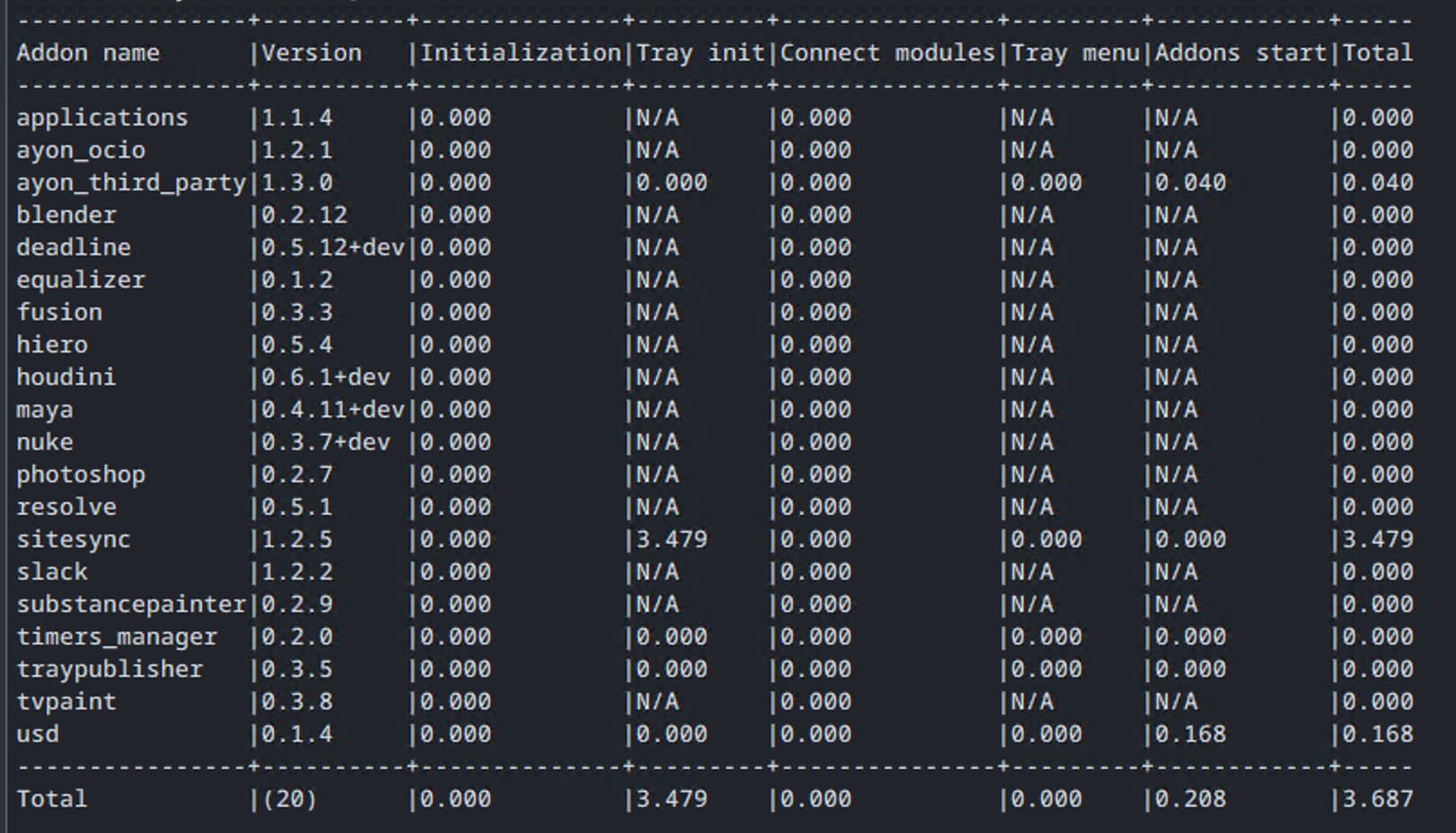Click the 'ayon_ocio' addon name
The height and width of the screenshot is (833, 1456).
[x=81, y=151]
